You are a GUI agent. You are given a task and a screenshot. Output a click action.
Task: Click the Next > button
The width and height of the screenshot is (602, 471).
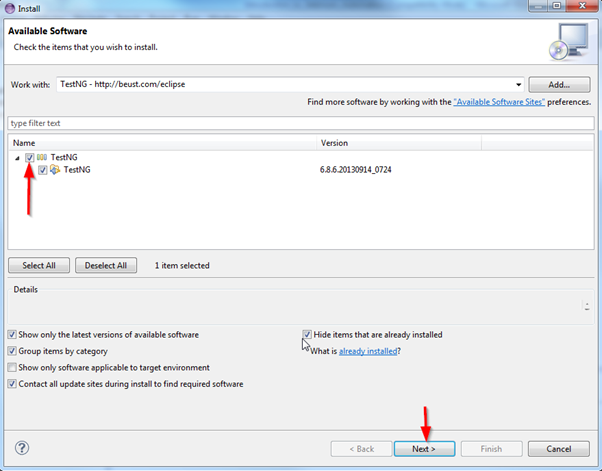click(x=424, y=449)
